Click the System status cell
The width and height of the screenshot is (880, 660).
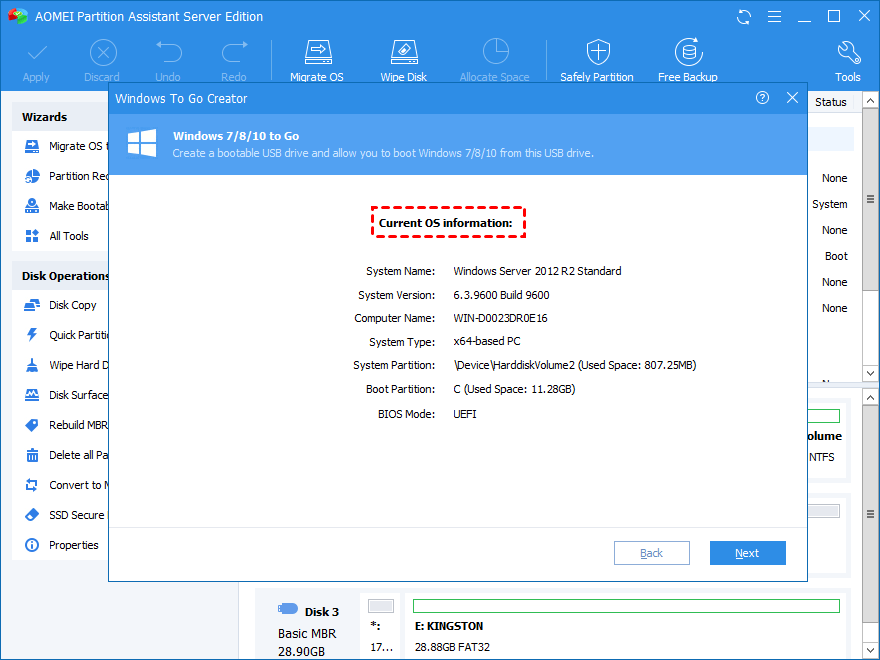[829, 204]
